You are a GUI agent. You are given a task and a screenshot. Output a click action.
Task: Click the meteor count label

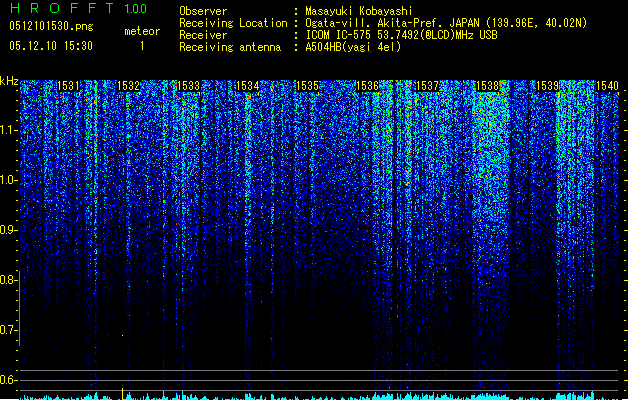pos(142,31)
